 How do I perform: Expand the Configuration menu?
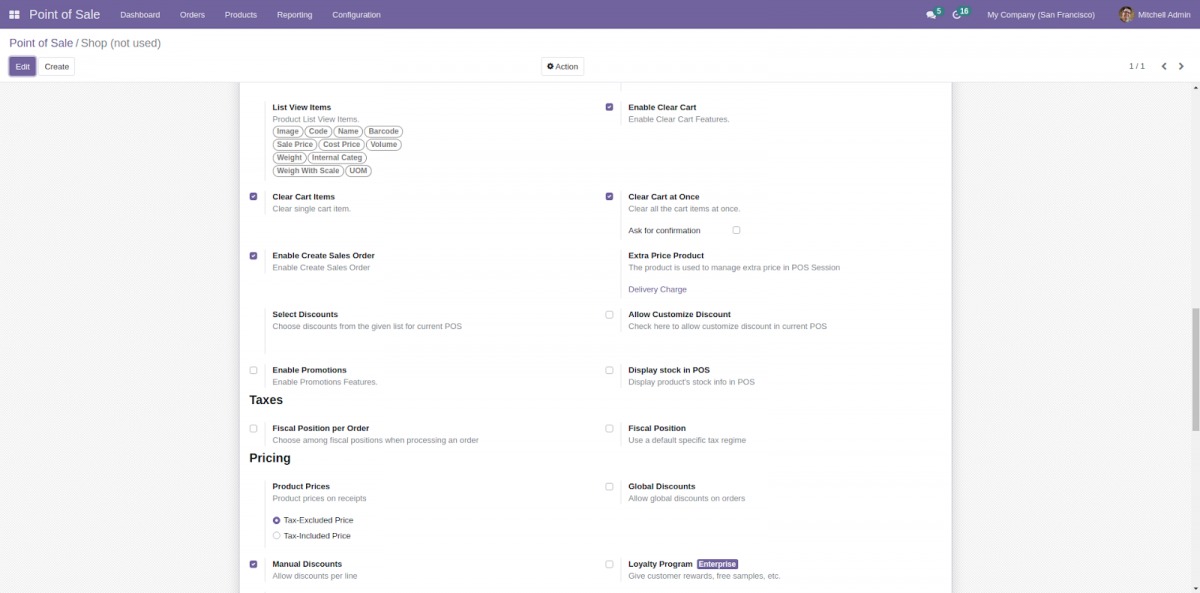[x=356, y=15]
